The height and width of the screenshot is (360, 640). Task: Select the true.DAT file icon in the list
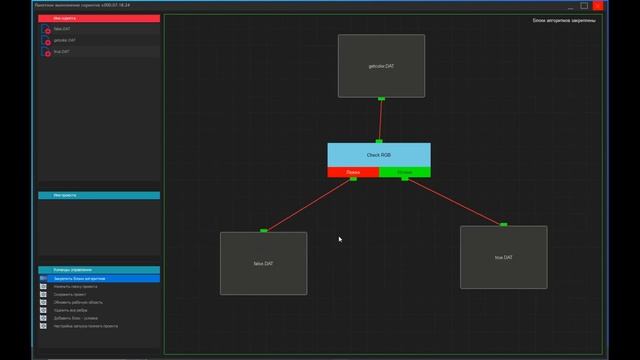point(46,52)
